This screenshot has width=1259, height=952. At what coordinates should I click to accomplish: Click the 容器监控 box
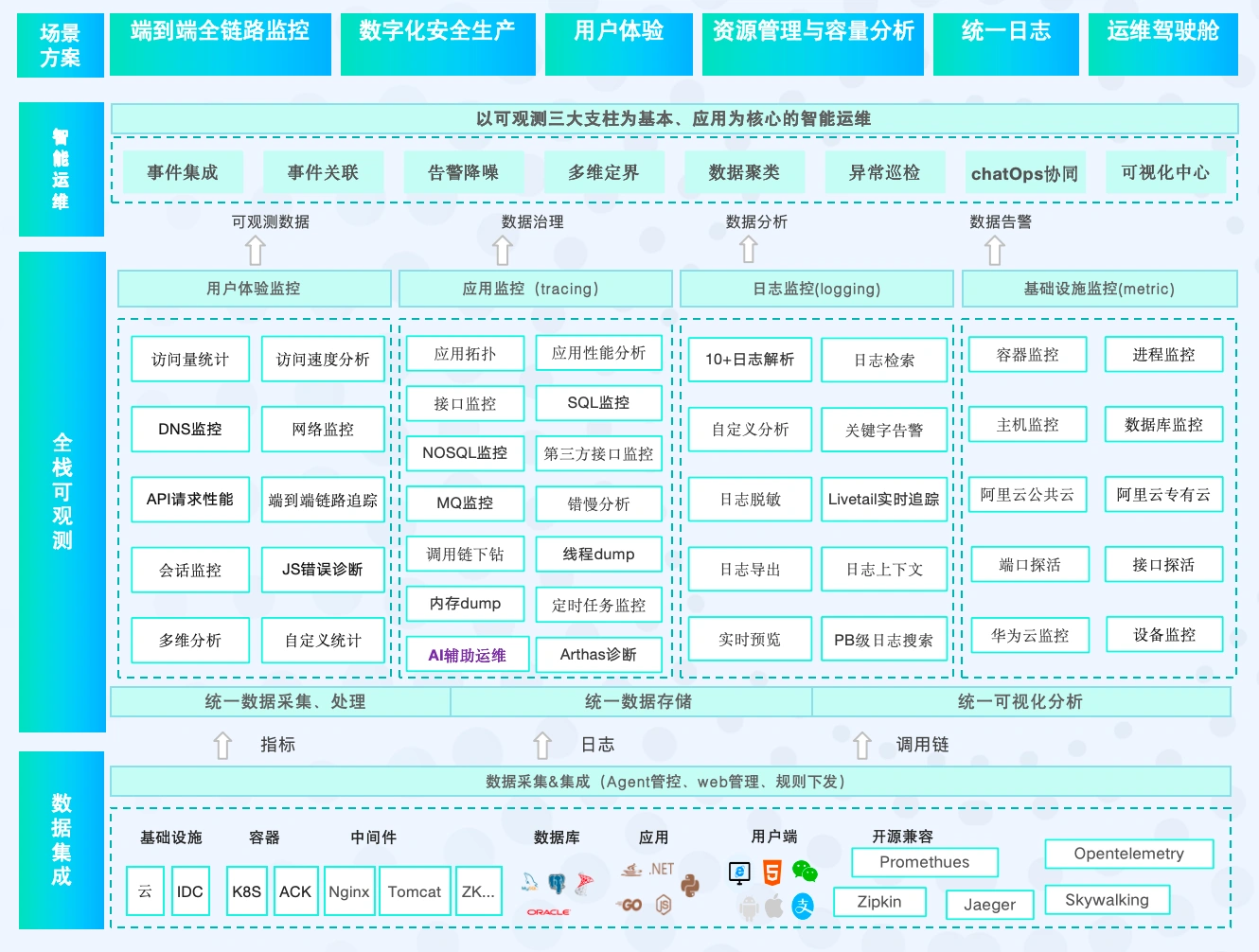[x=1028, y=355]
